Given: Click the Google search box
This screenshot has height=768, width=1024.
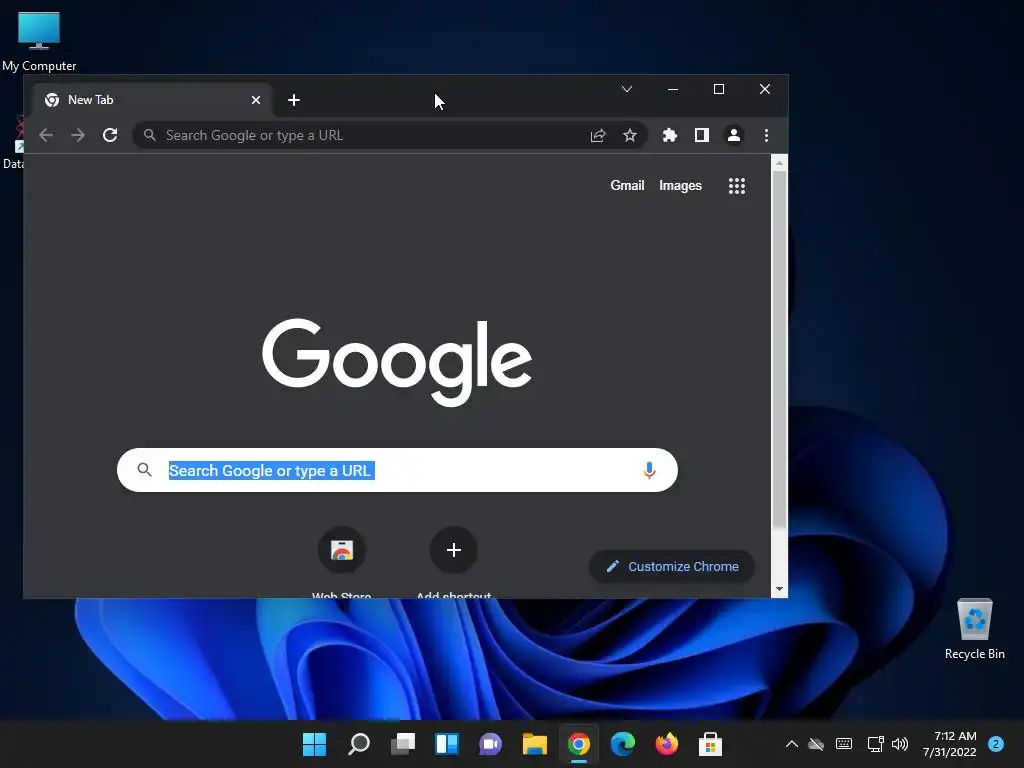Looking at the screenshot, I should pos(397,470).
